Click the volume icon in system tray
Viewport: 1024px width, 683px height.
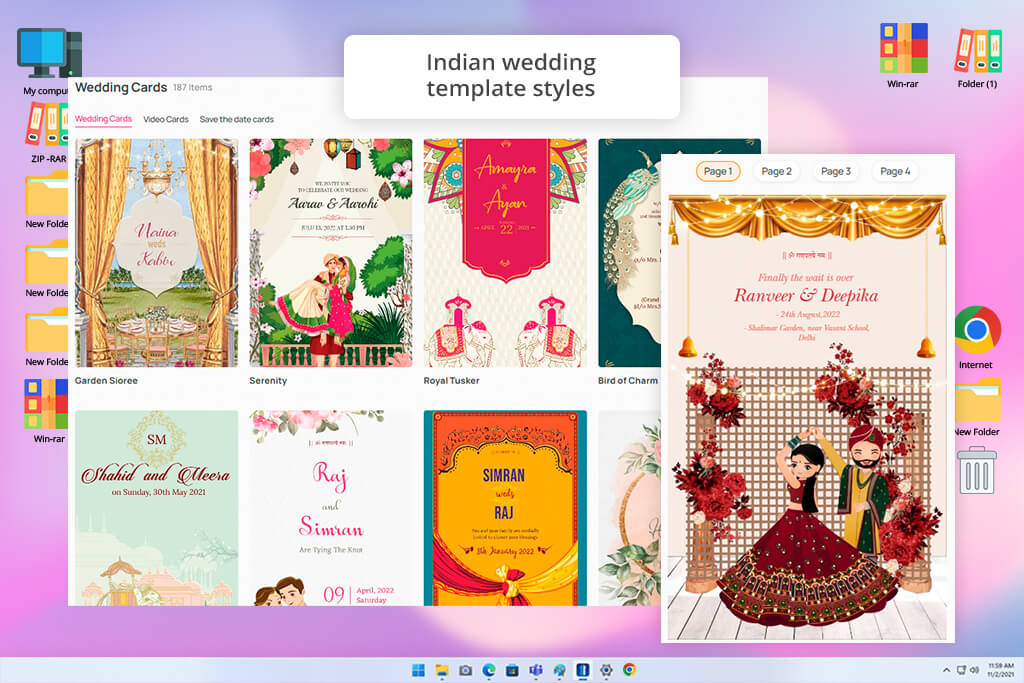pos(974,670)
